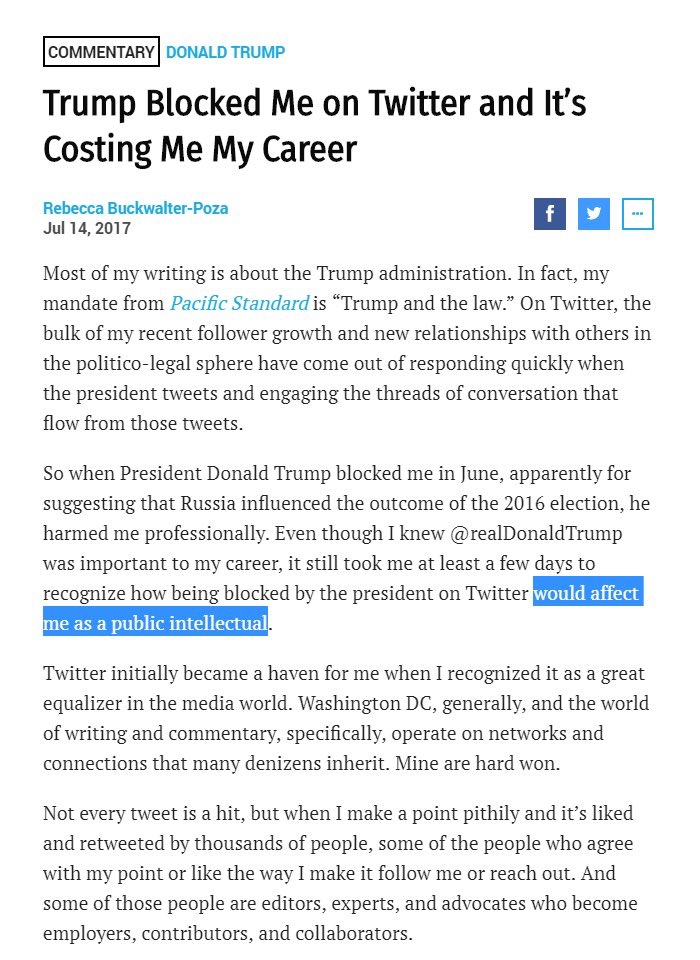The height and width of the screenshot is (960, 700).
Task: Click the highlighted text 'would affect me'
Action: tap(588, 593)
